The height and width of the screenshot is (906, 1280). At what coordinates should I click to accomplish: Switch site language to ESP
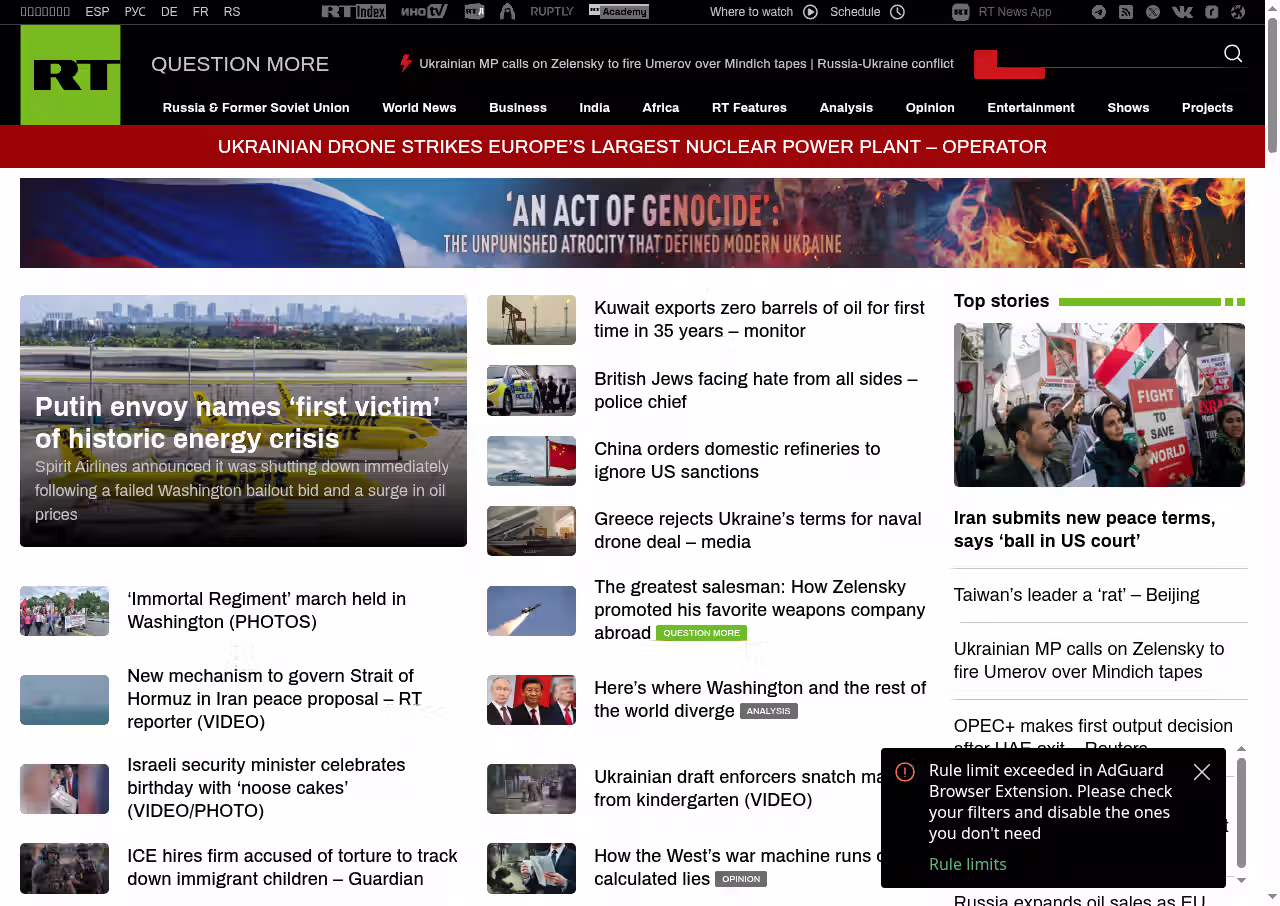pyautogui.click(x=97, y=12)
